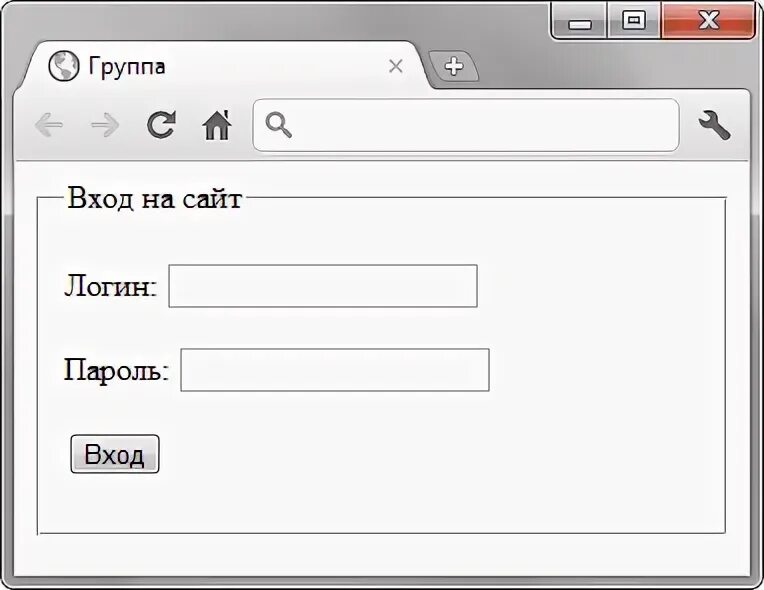The image size is (764, 590).
Task: Click the Логин label
Action: [x=111, y=287]
